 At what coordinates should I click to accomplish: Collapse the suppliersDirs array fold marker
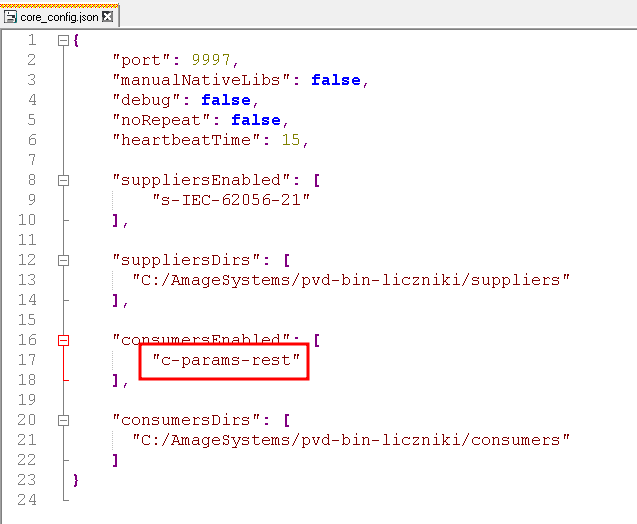64,260
